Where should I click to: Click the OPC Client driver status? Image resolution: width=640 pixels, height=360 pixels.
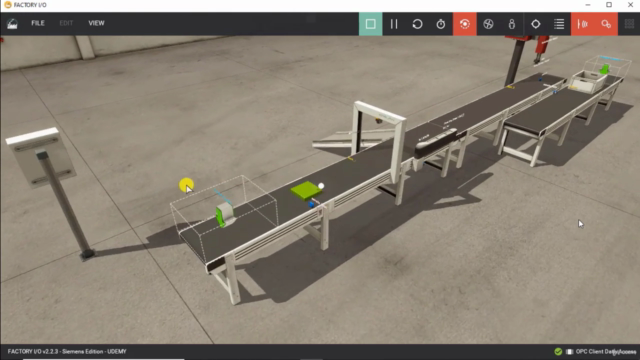click(x=606, y=351)
